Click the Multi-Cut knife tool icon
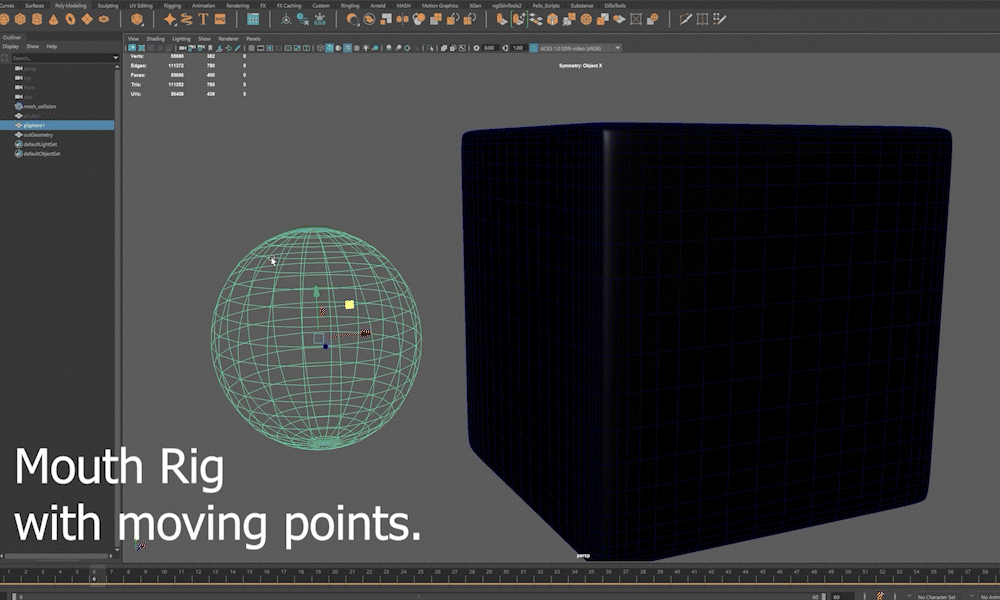This screenshot has width=1000, height=600. point(685,19)
